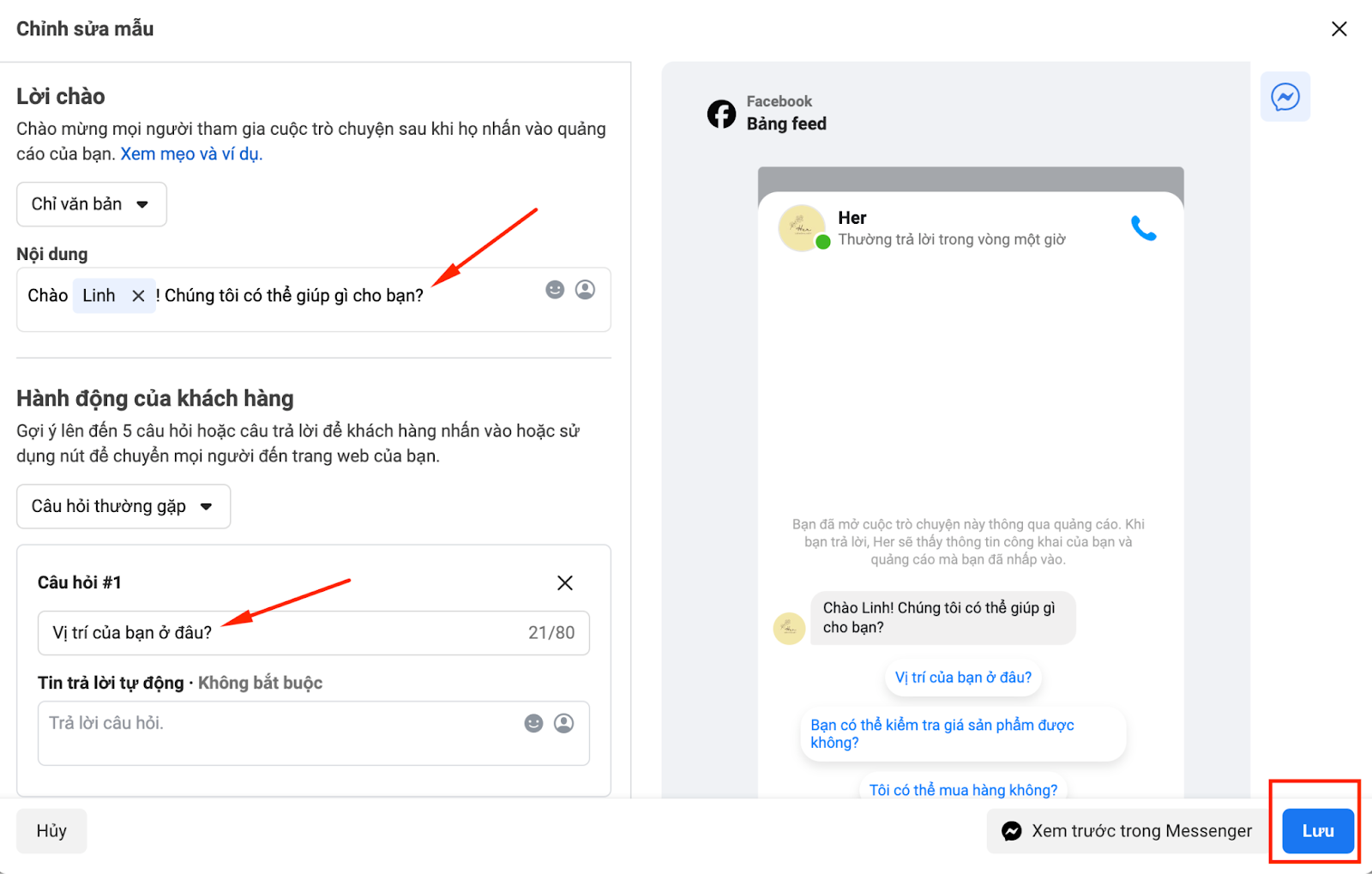The image size is (1372, 874).
Task: Click the Lời chào heading
Action: pos(61,96)
